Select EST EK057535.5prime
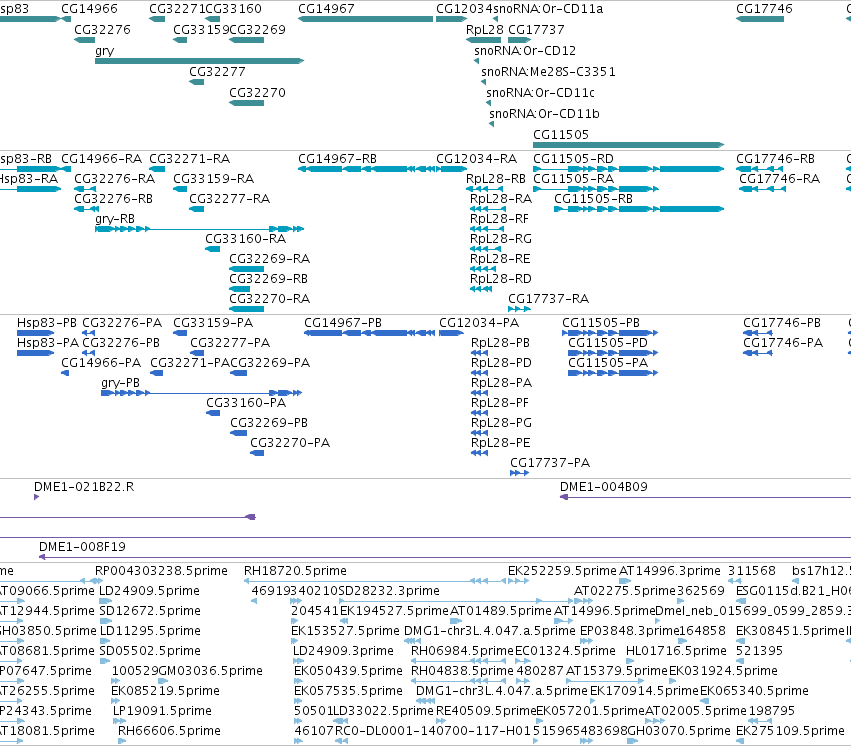Viewport: 851px width, 746px height. click(x=348, y=691)
